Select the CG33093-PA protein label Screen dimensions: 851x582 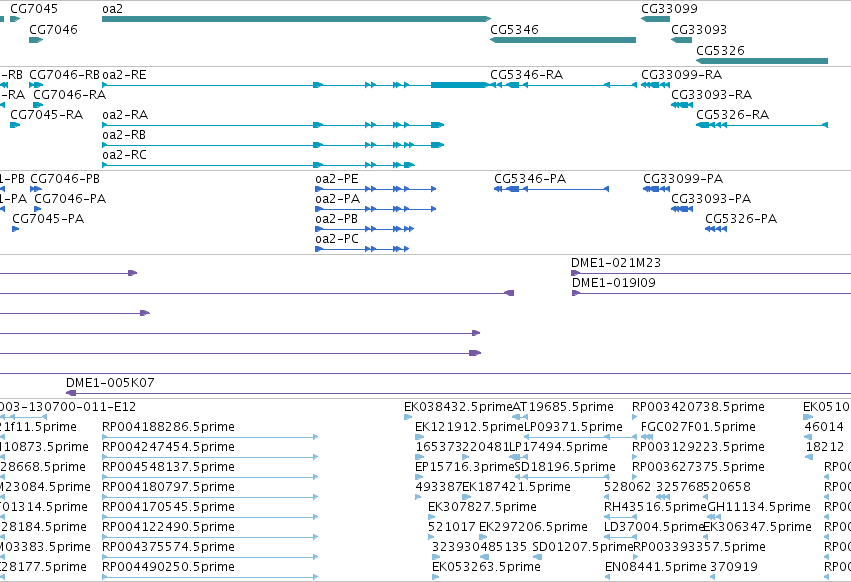(x=711, y=199)
